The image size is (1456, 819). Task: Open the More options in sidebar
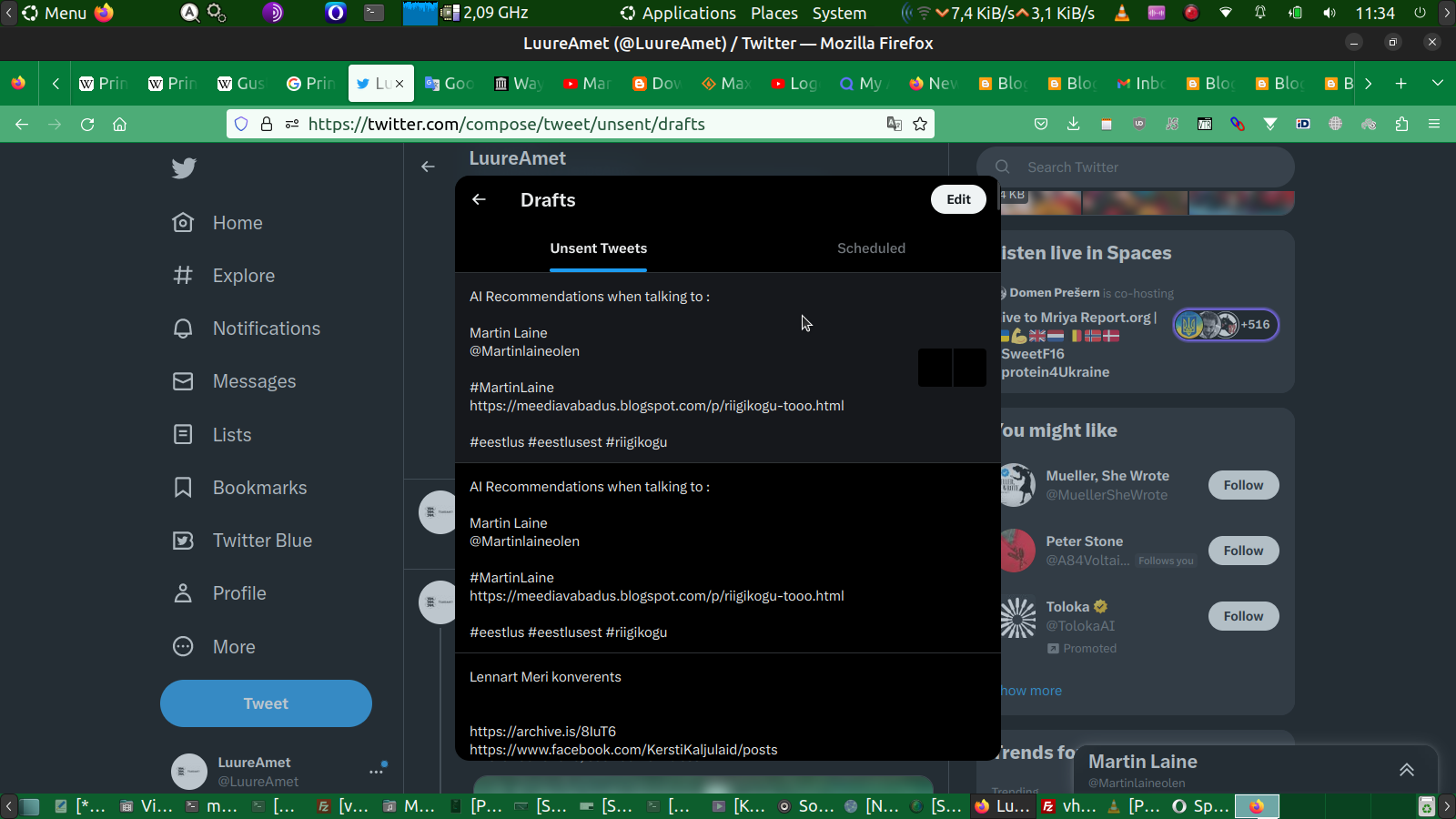(x=214, y=647)
